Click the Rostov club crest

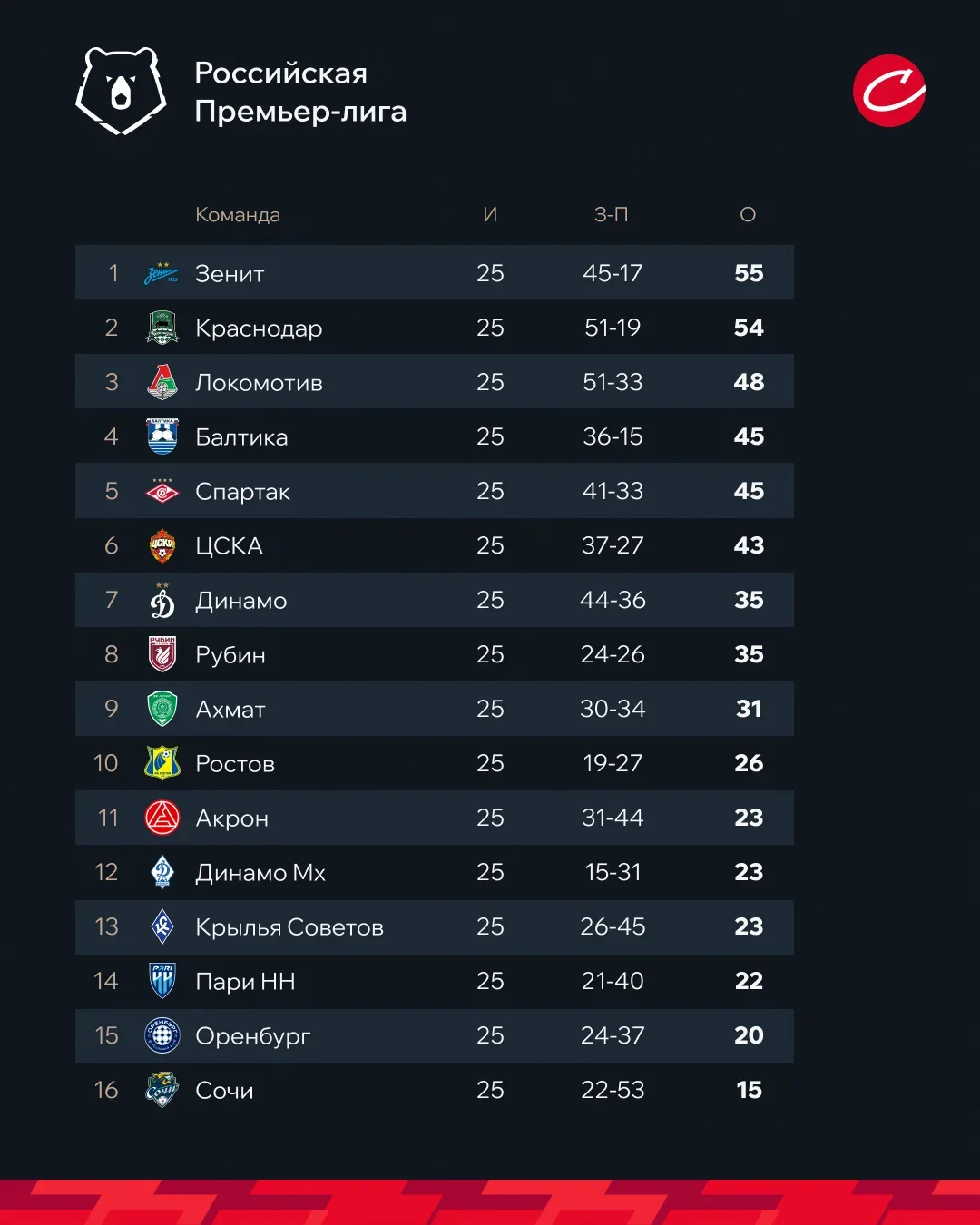tap(162, 763)
